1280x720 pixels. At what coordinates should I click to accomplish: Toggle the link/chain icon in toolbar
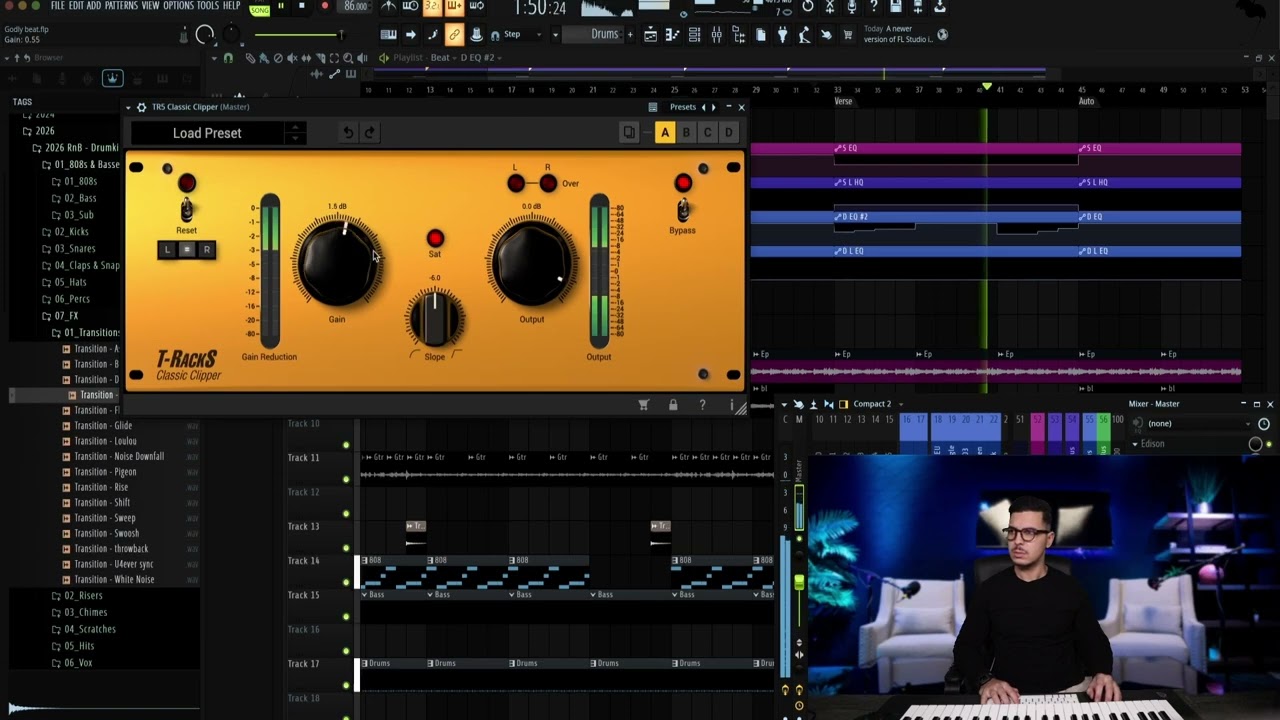pyautogui.click(x=454, y=35)
